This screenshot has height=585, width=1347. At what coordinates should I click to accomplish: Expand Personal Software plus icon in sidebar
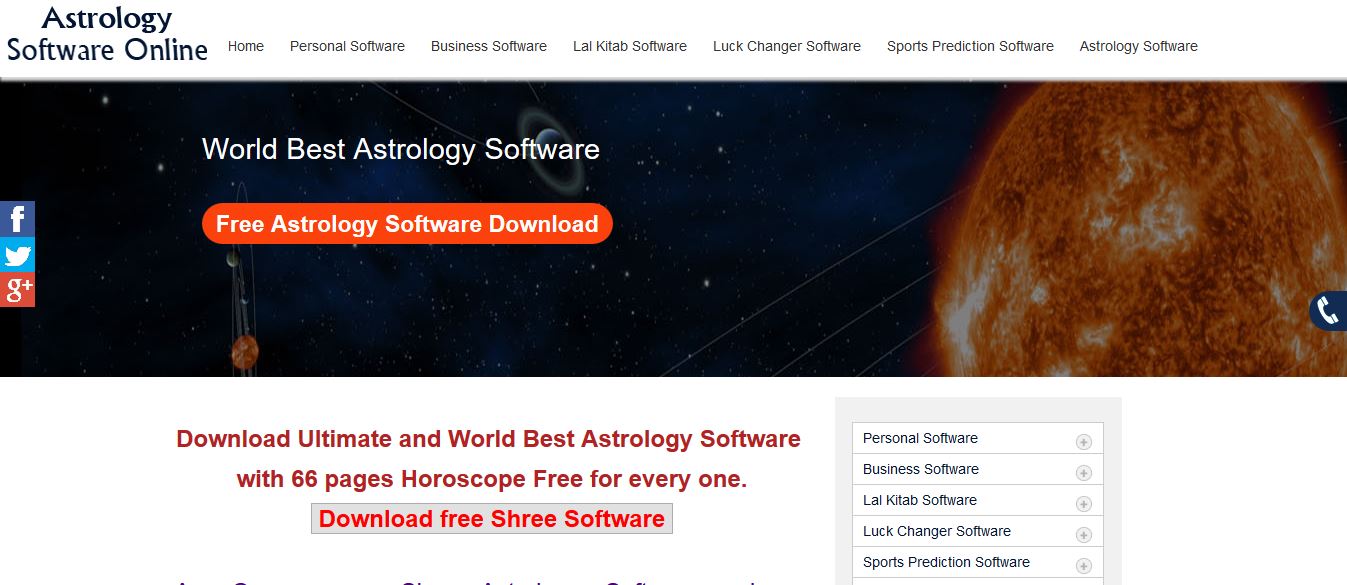(x=1083, y=442)
